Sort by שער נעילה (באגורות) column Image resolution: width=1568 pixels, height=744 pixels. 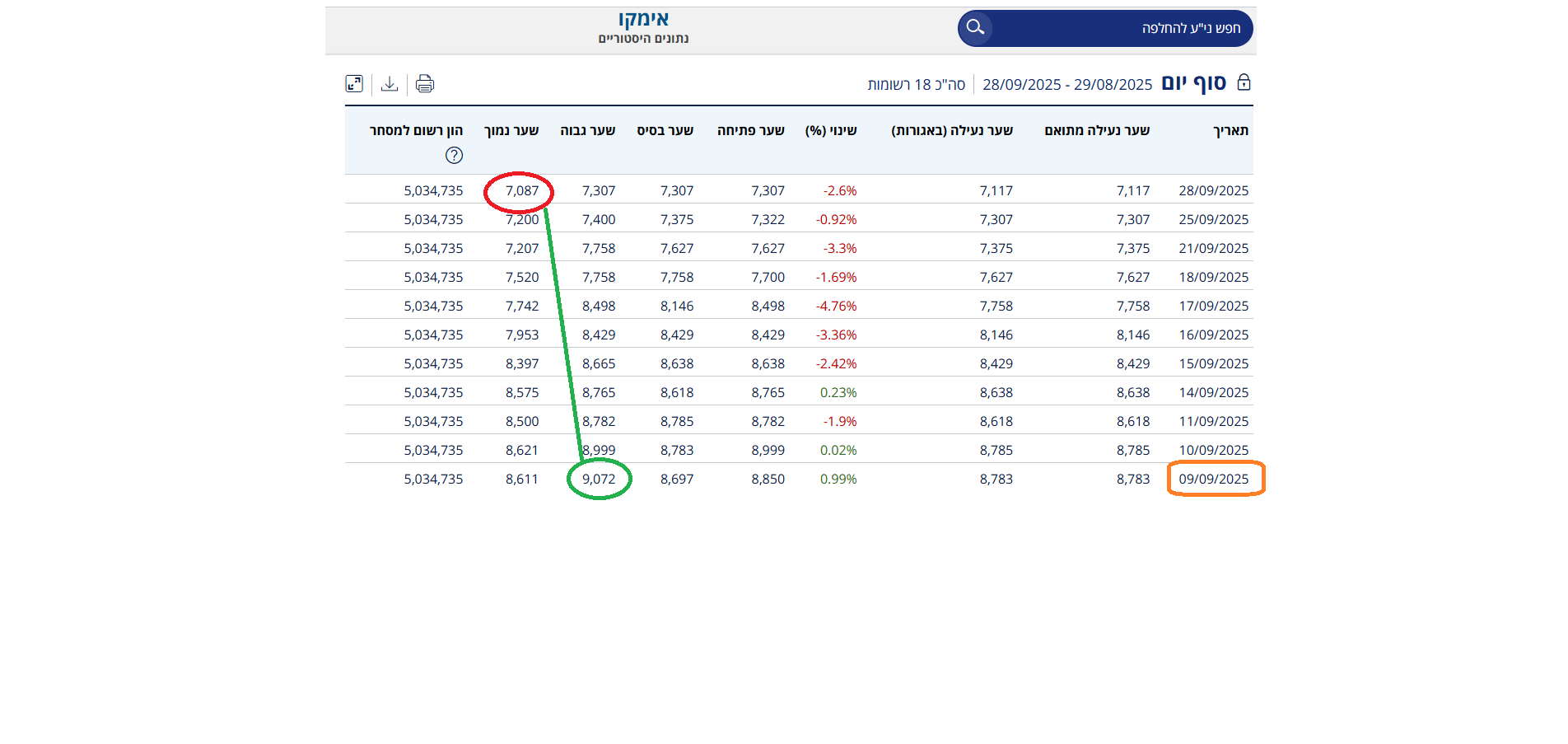pos(951,130)
